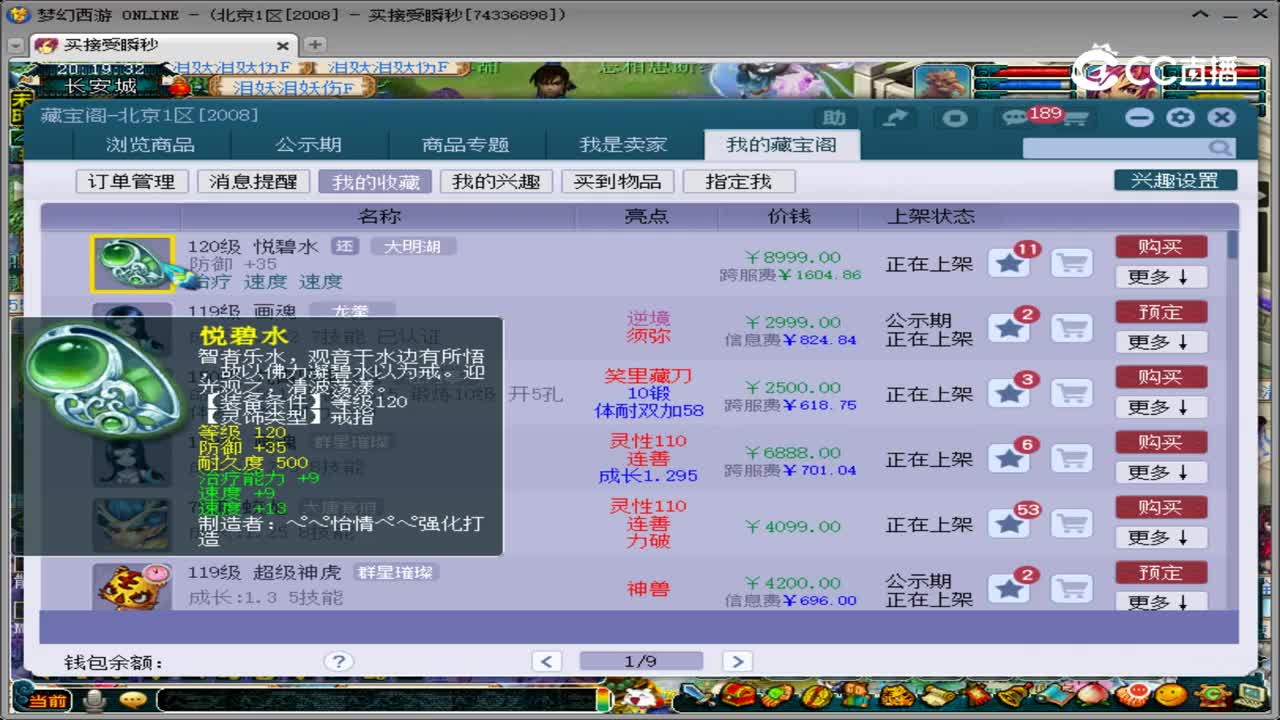Expand 更多 menu on the ¥4099.00 row

[1161, 537]
